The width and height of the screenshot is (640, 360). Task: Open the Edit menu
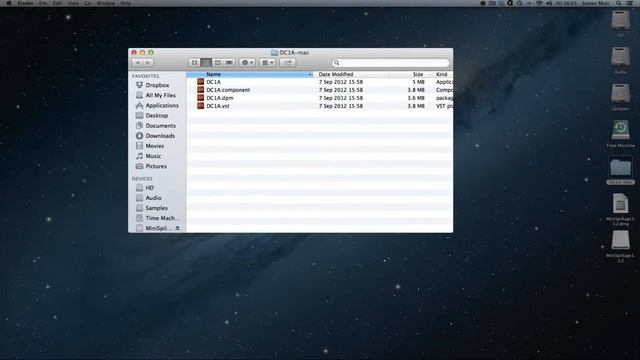(58, 3)
